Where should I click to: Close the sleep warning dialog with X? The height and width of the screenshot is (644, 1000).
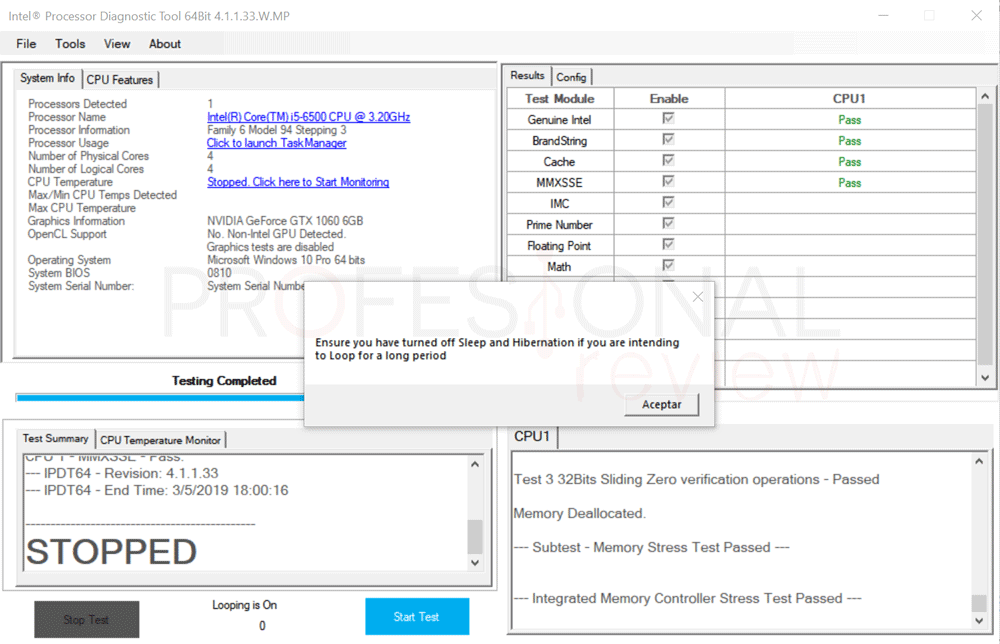coord(698,296)
